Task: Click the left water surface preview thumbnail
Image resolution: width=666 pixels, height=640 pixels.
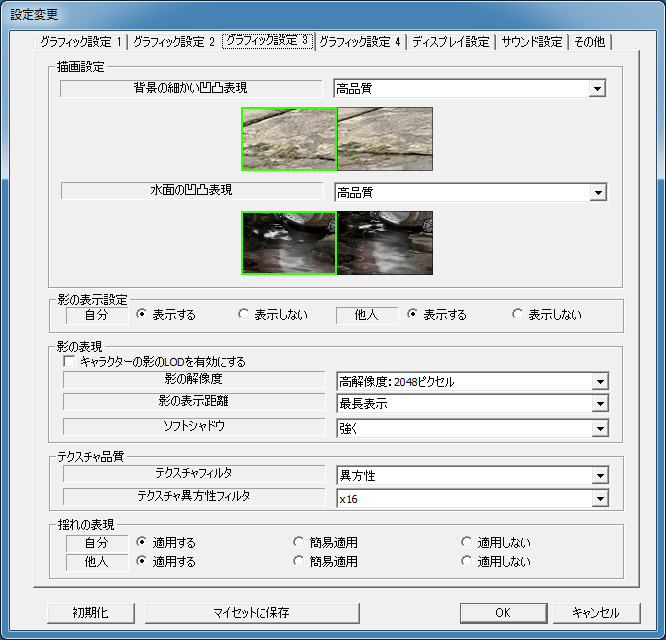Action: click(x=289, y=242)
